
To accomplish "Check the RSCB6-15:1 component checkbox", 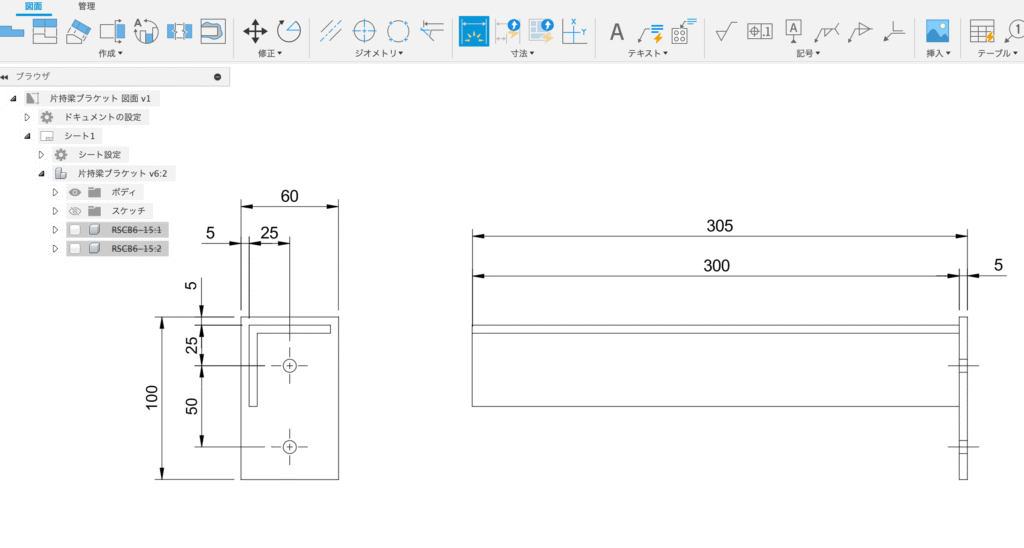I will click(x=74, y=230).
